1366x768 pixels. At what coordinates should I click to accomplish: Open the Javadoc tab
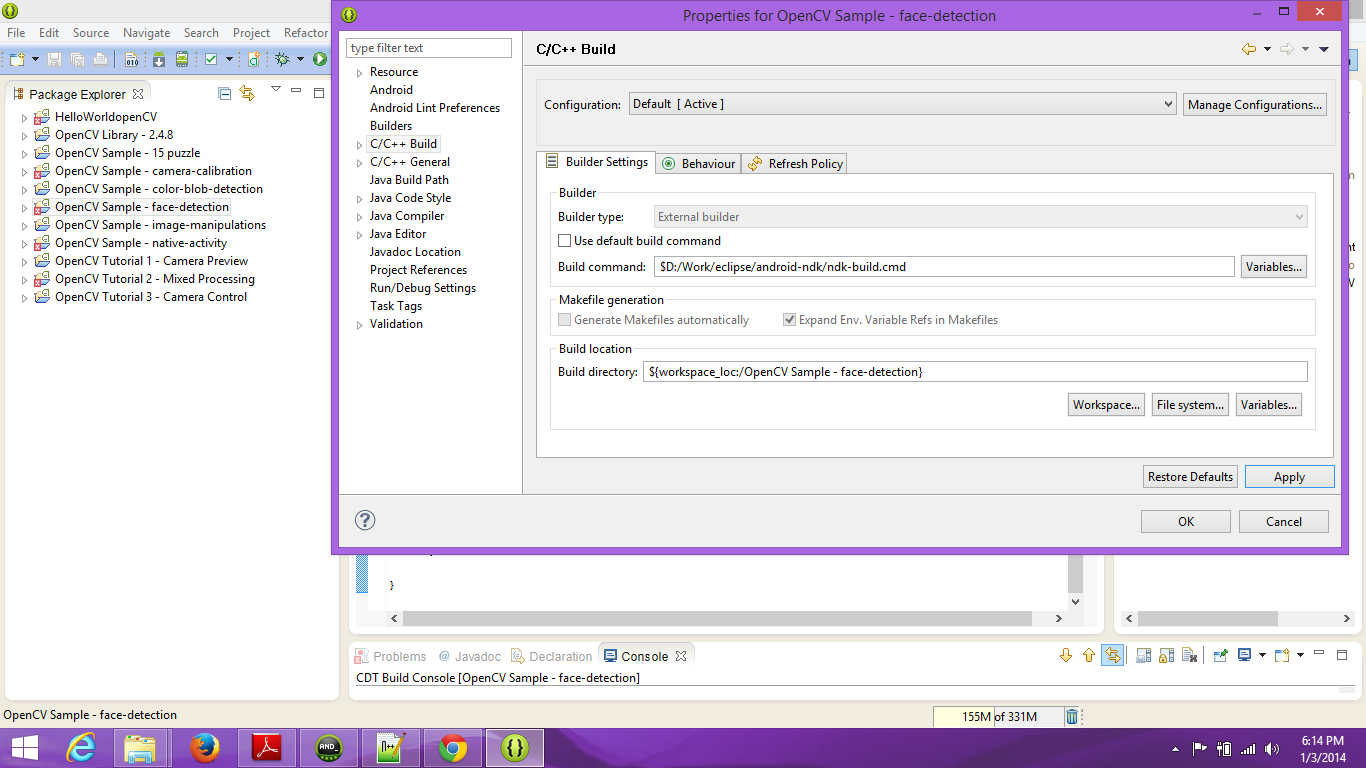pos(469,657)
